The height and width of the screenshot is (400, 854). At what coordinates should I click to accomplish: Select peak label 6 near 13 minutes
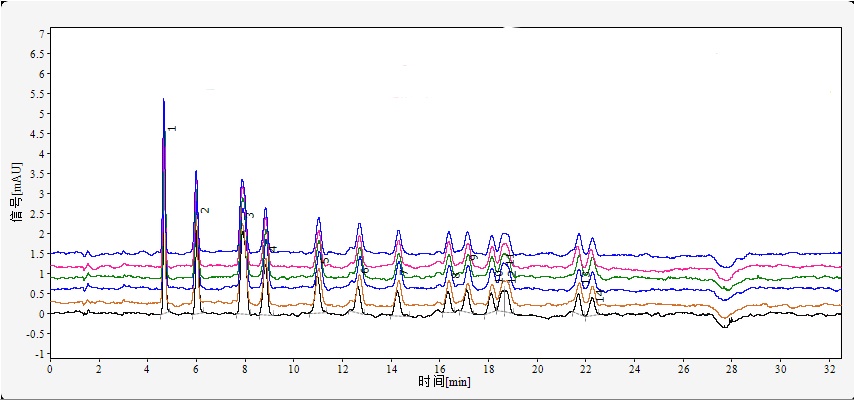(x=366, y=270)
